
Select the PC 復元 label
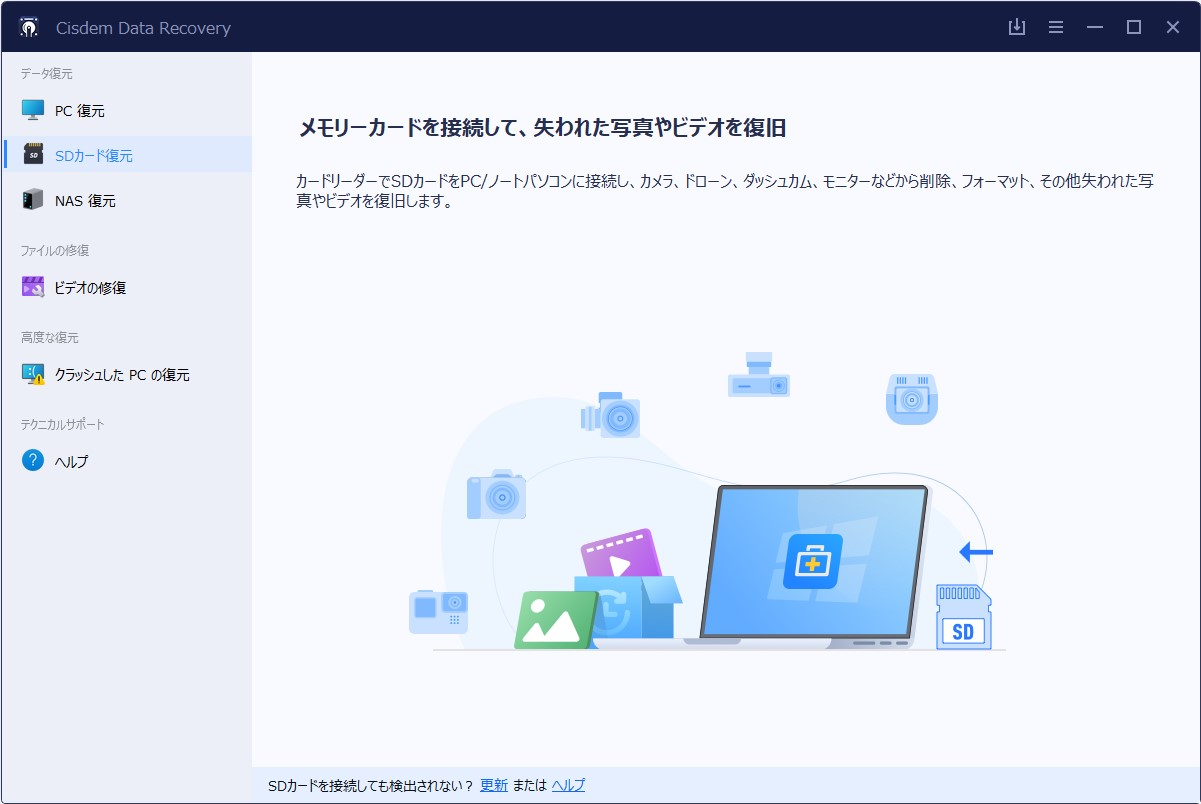tap(79, 111)
